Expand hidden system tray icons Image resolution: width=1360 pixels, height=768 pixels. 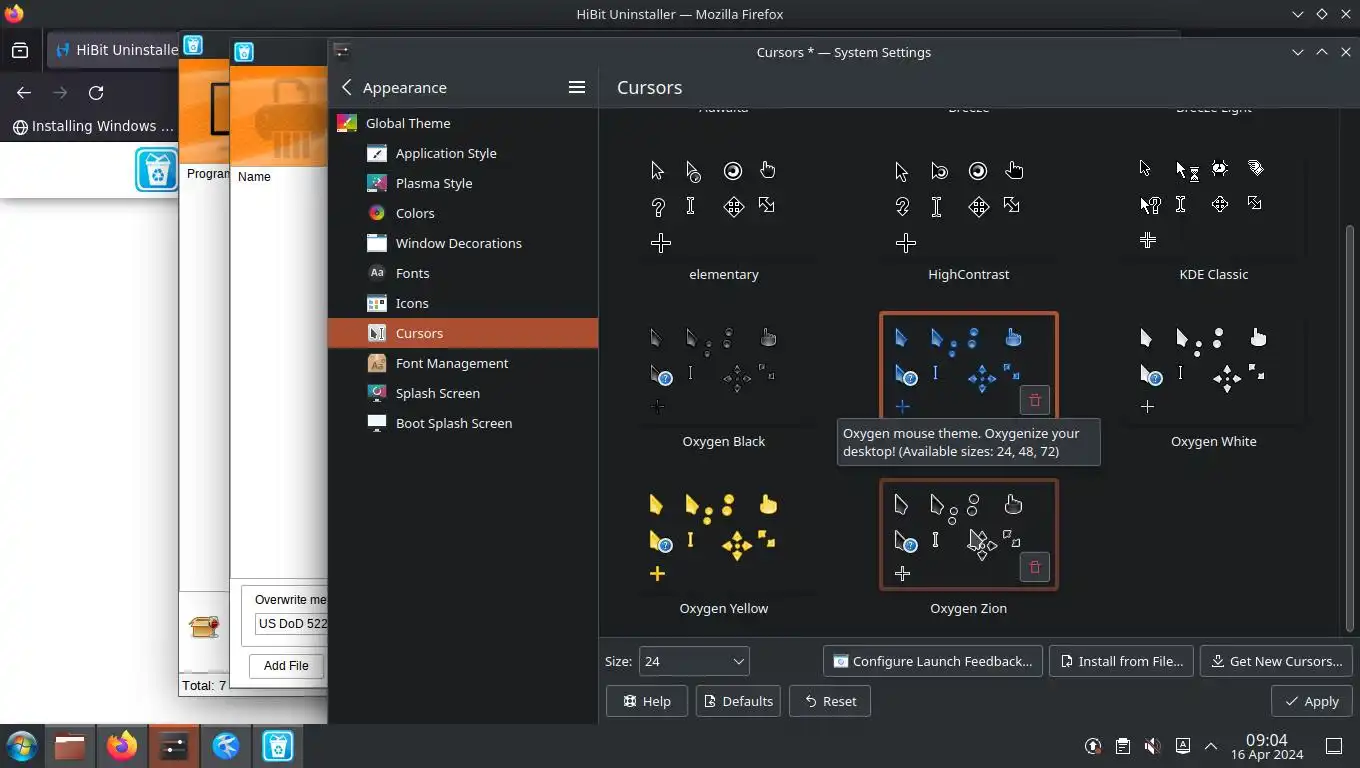[1211, 746]
